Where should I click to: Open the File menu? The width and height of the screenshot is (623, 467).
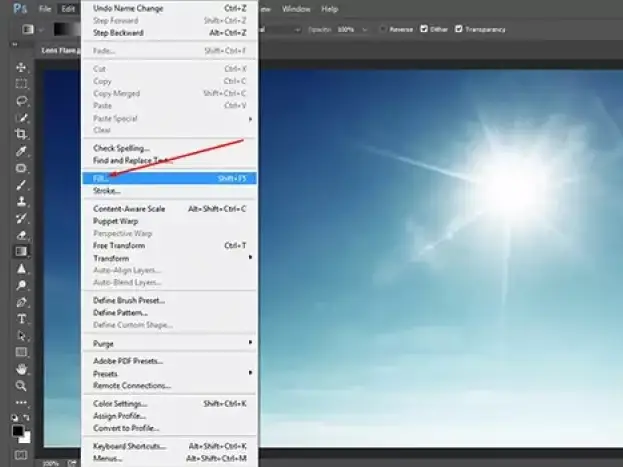pyautogui.click(x=45, y=9)
